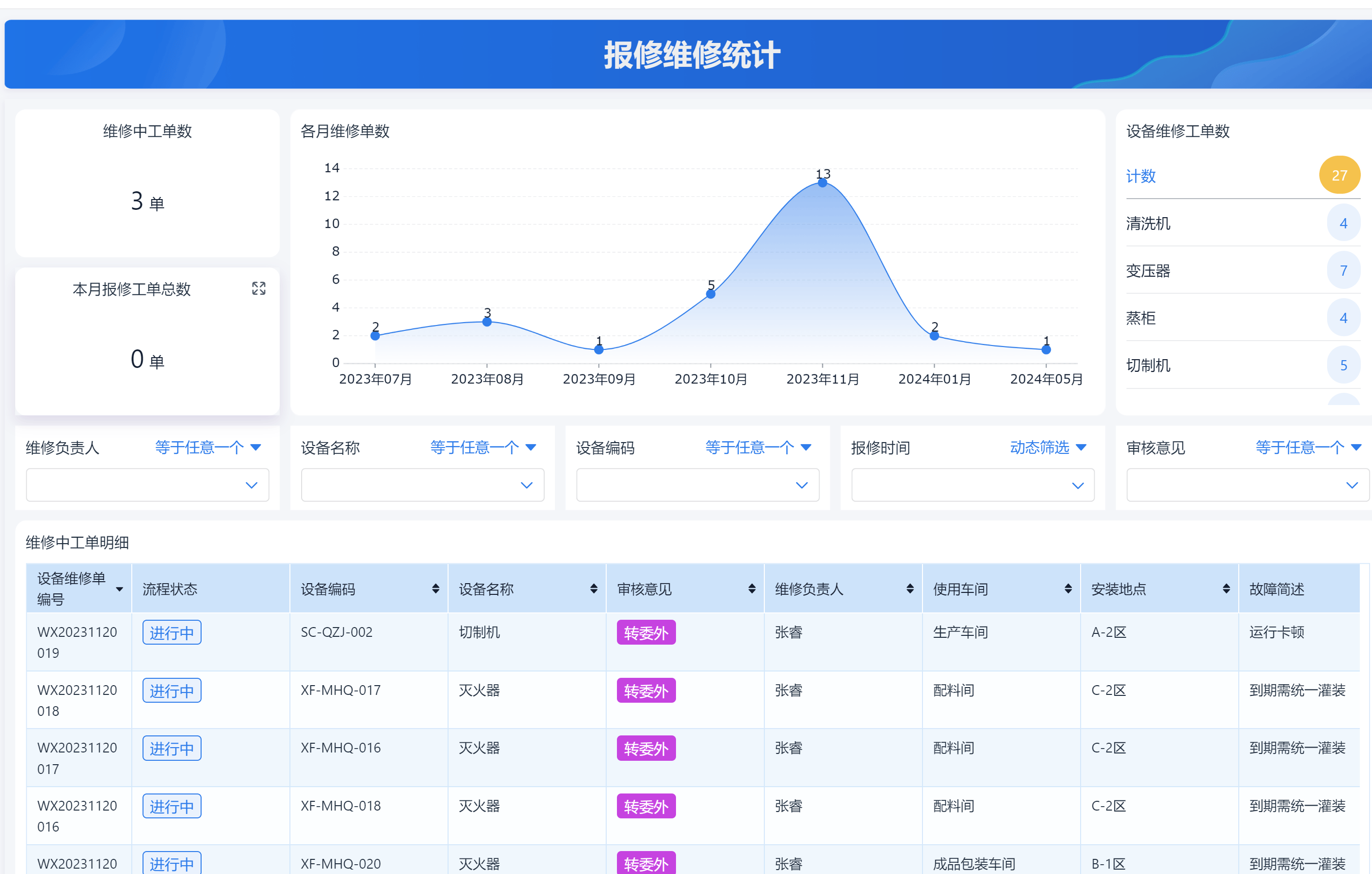Open the 设备编码 filter selector
1372x874 pixels.
pyautogui.click(x=696, y=485)
